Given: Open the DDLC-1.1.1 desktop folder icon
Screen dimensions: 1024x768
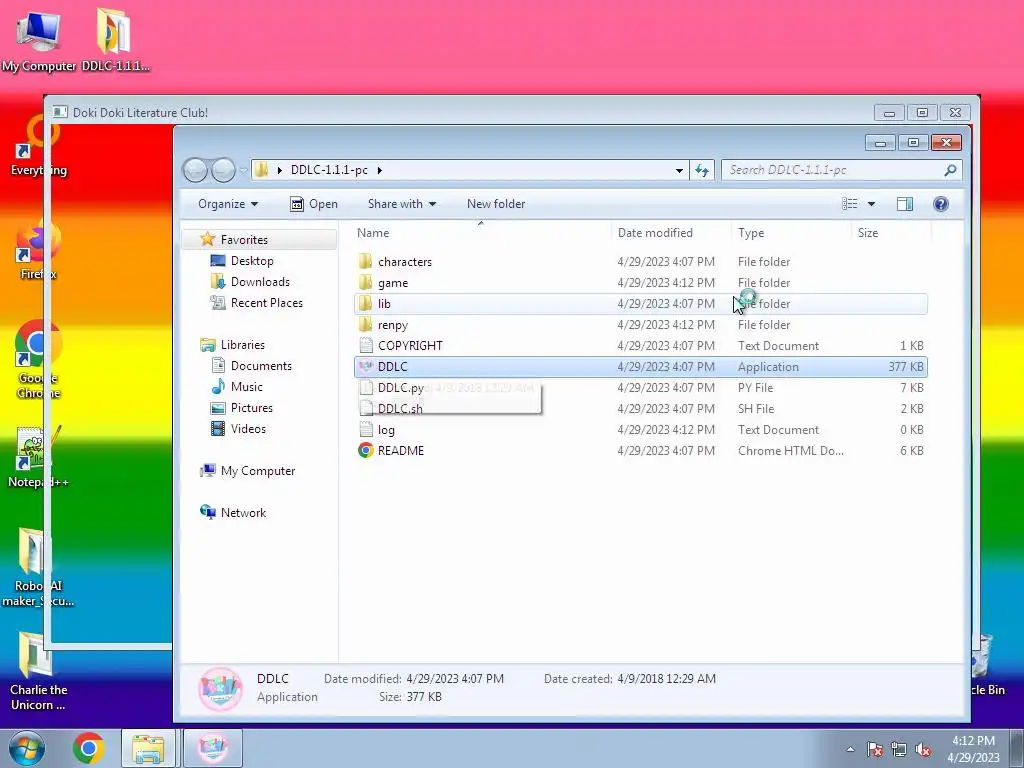Looking at the screenshot, I should point(115,41).
